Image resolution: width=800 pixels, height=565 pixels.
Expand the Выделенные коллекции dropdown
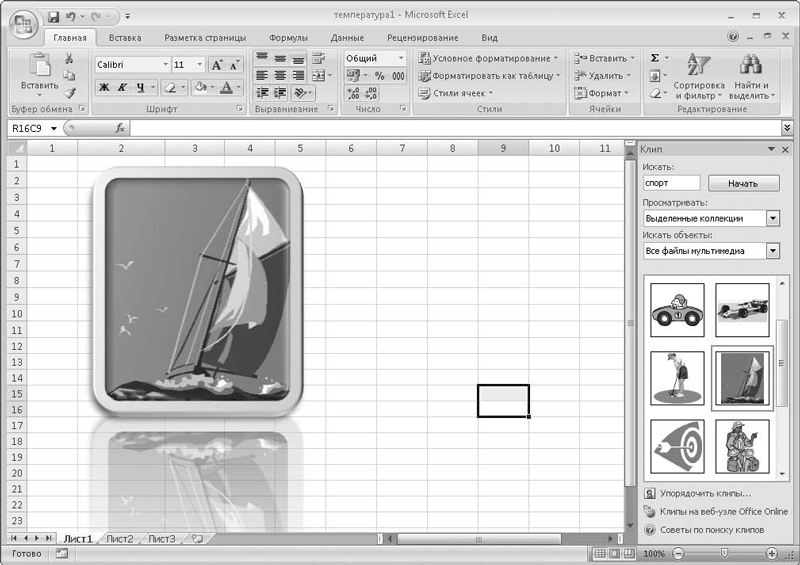click(773, 218)
